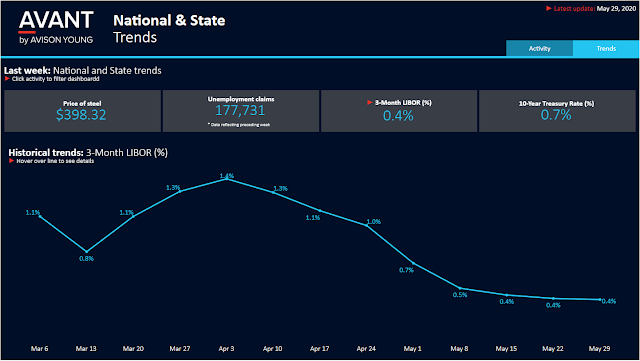Image resolution: width=640 pixels, height=361 pixels.
Task: Click the Historical trends chart title
Action: (88, 153)
